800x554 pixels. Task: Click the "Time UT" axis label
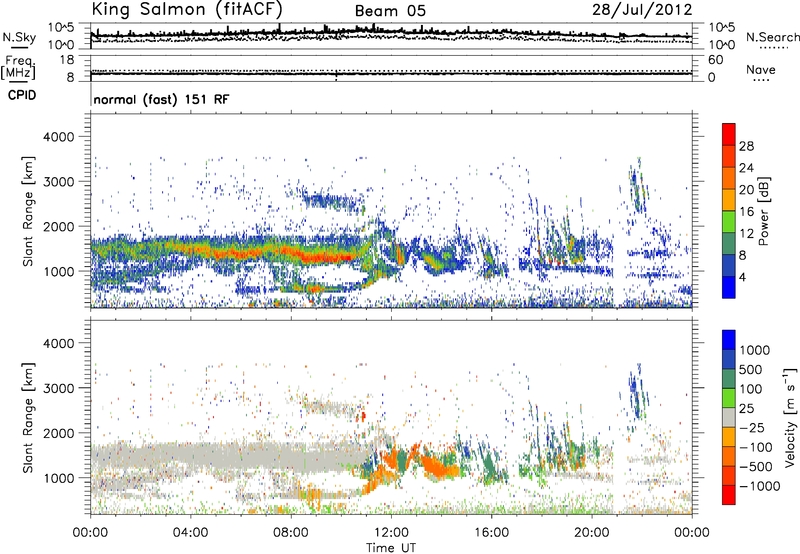point(391,547)
